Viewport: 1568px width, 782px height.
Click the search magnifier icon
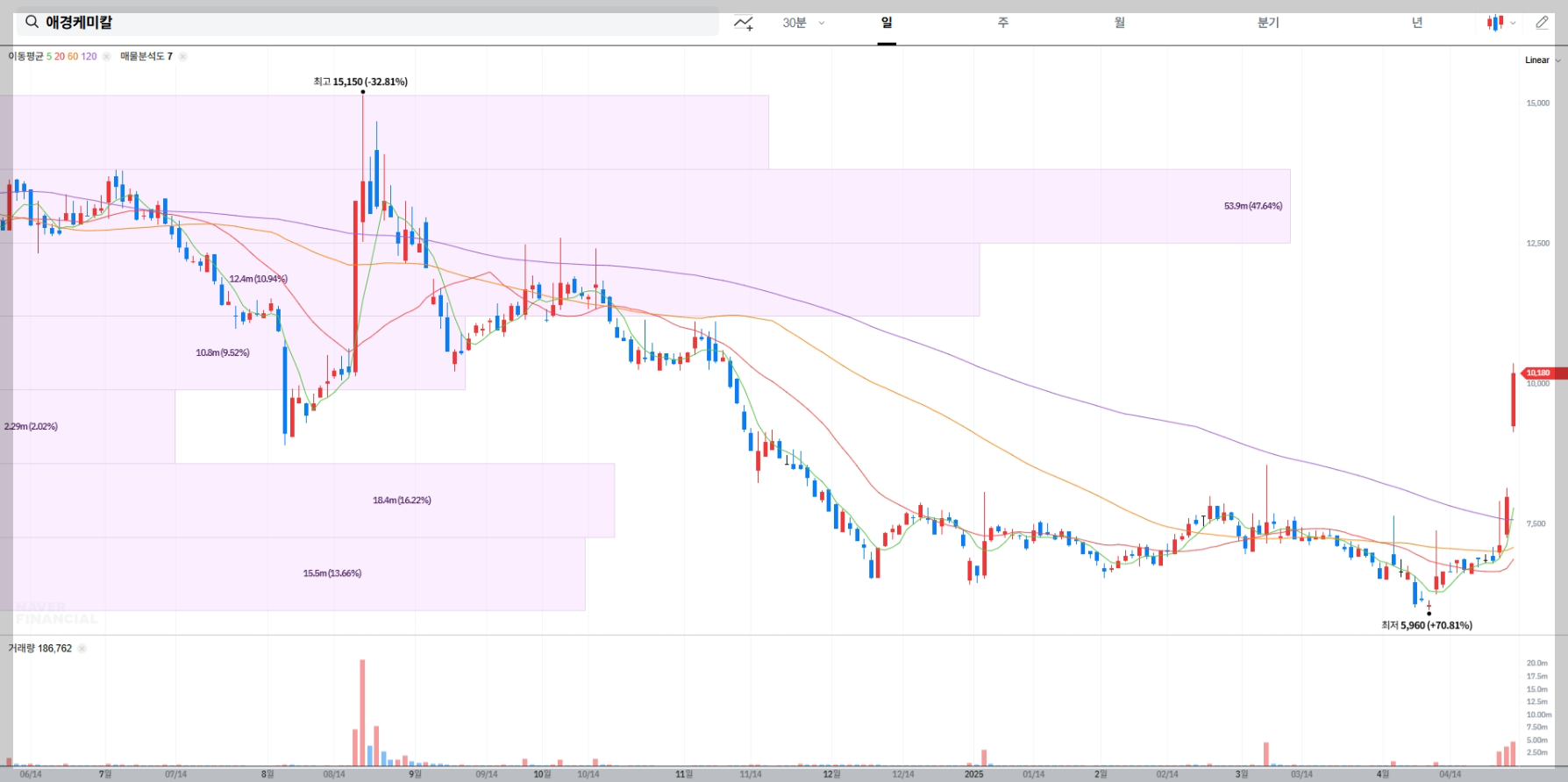32,22
